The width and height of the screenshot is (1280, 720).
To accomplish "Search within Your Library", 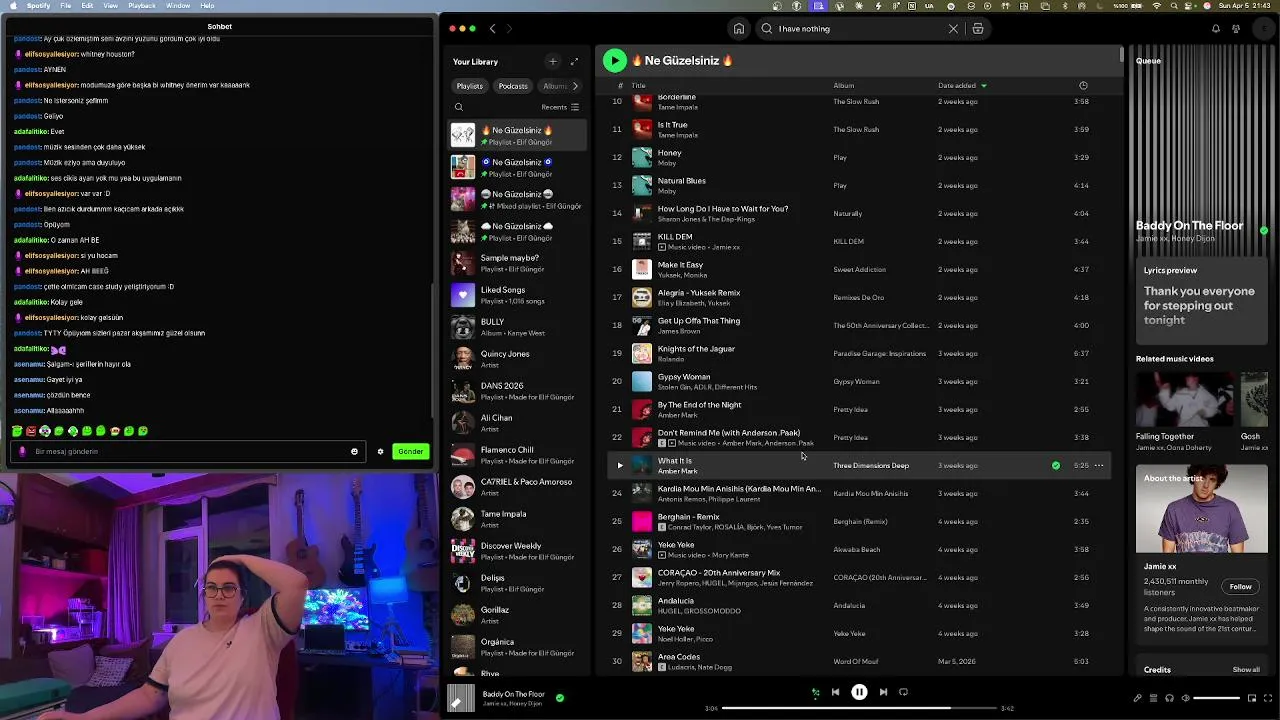I will click(x=459, y=107).
